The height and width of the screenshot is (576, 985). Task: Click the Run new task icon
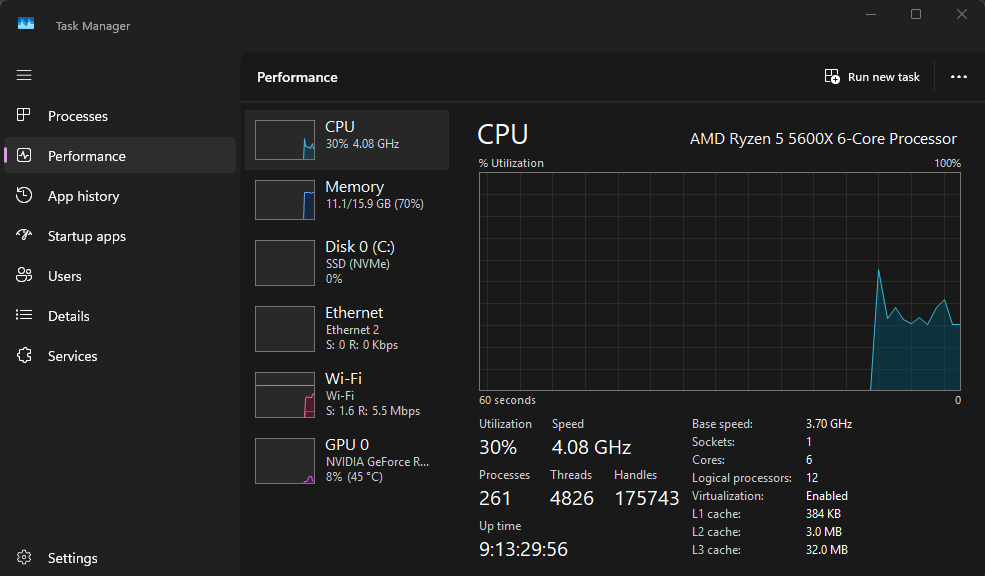click(x=832, y=77)
